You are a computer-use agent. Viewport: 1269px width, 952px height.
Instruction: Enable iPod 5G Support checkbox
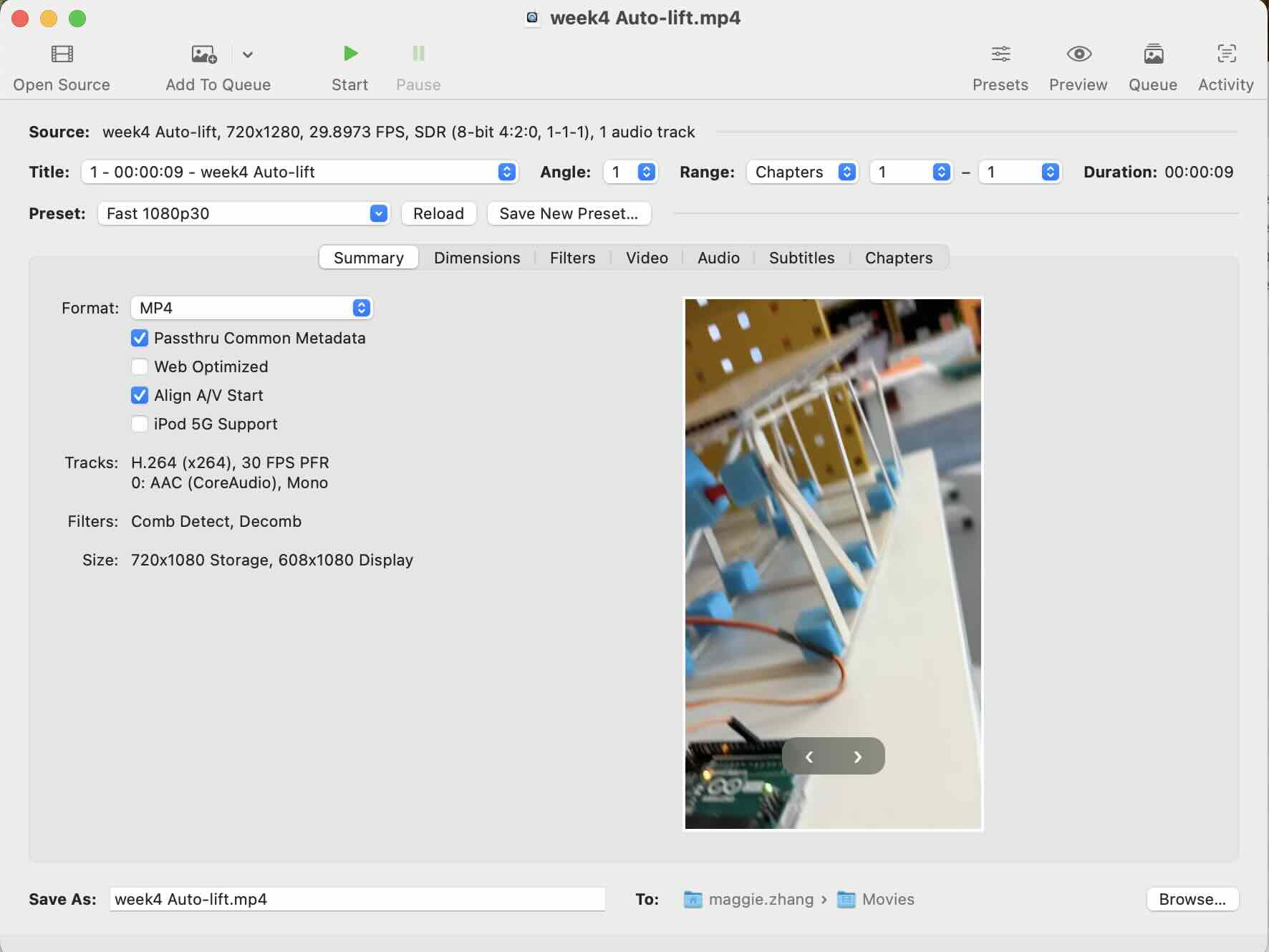click(140, 424)
